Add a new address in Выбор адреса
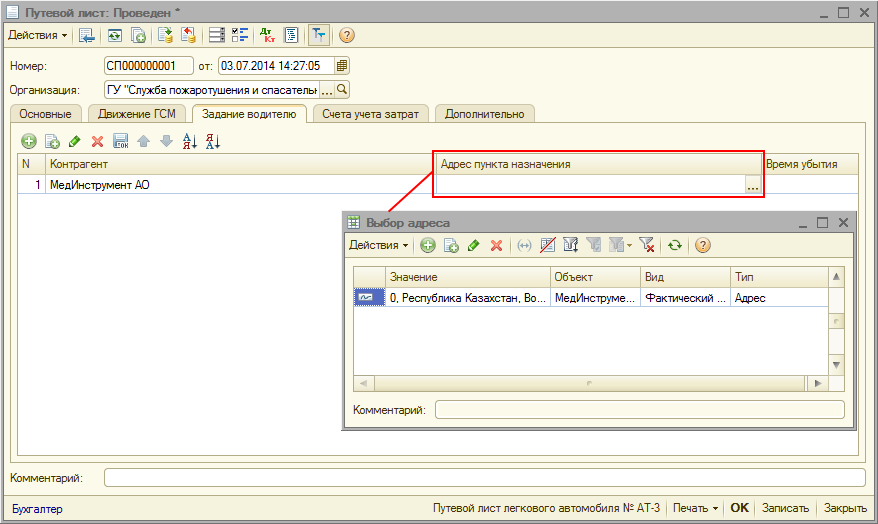This screenshot has height=524, width=878. [x=428, y=245]
